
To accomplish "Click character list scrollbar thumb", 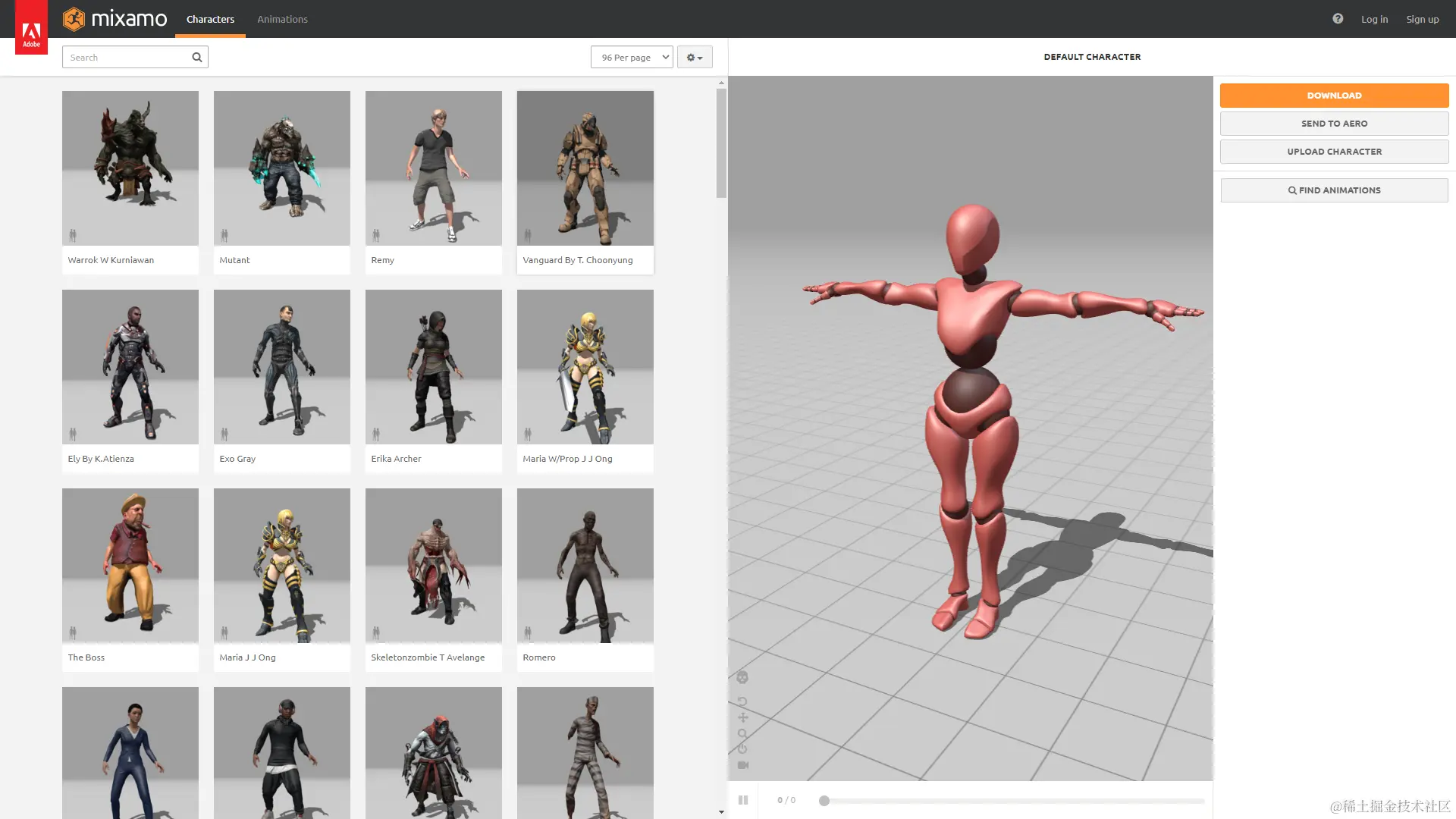I will 721,143.
